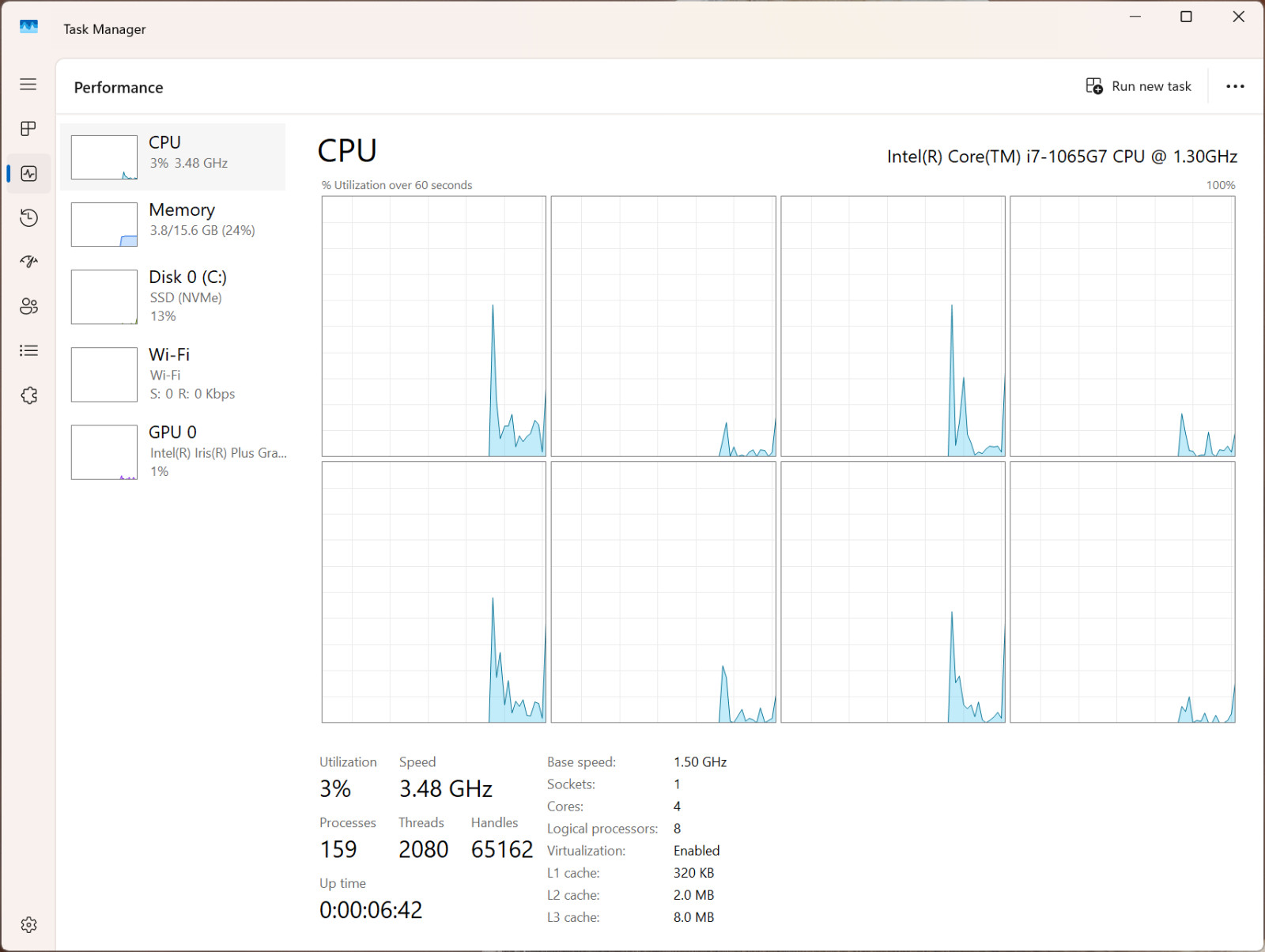
Task: Click the second logical processor graph, top row
Action: tap(663, 327)
